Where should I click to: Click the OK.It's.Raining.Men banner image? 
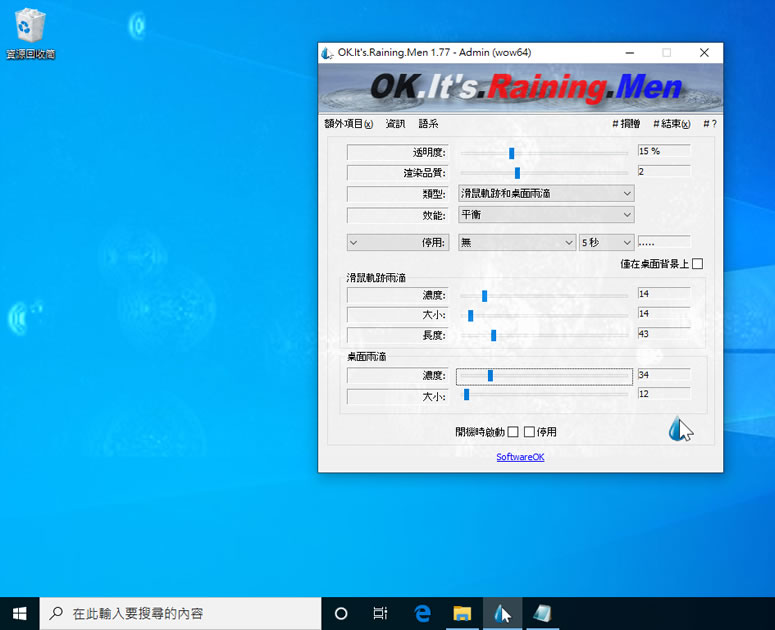[x=520, y=88]
